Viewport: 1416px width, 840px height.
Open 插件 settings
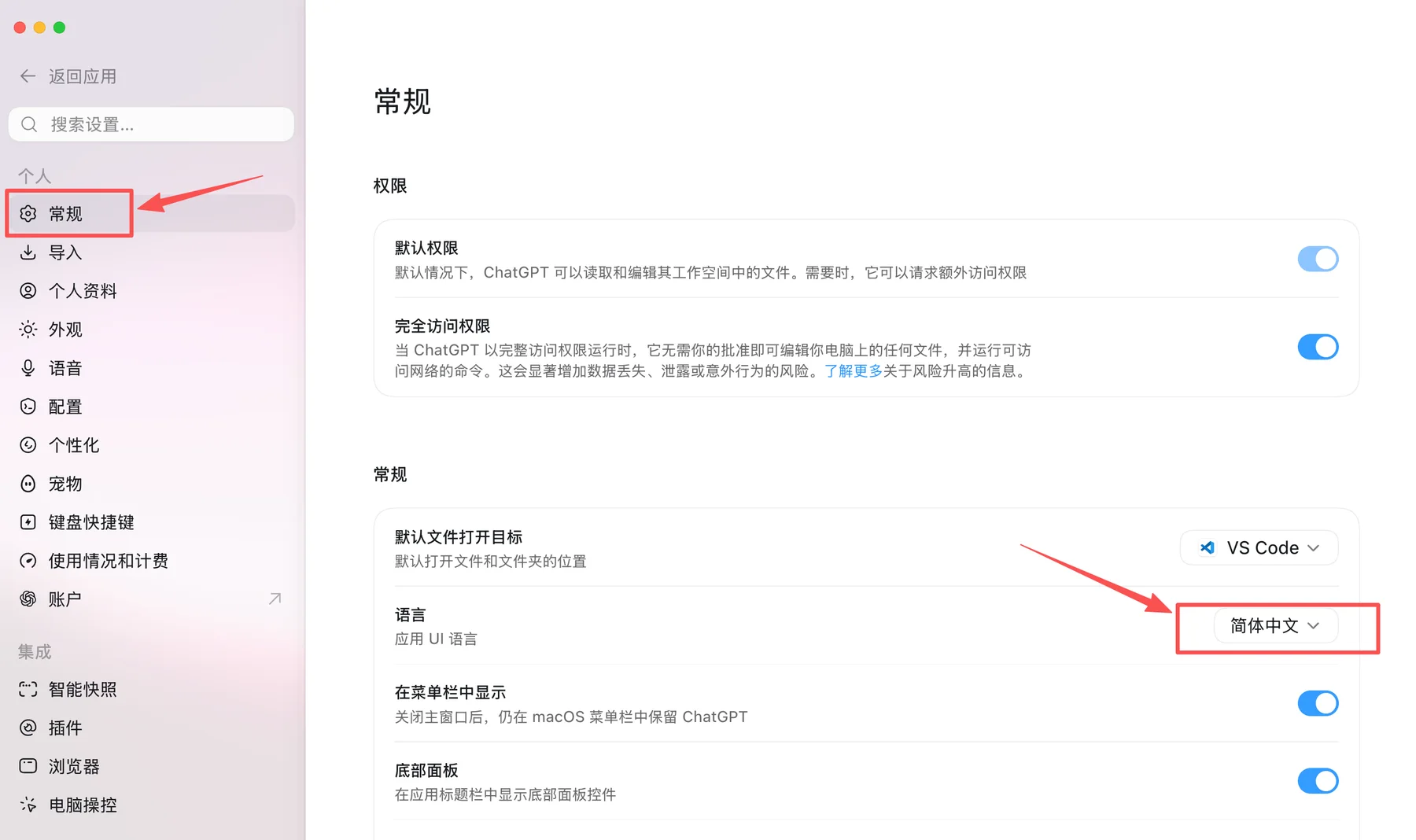coord(151,728)
